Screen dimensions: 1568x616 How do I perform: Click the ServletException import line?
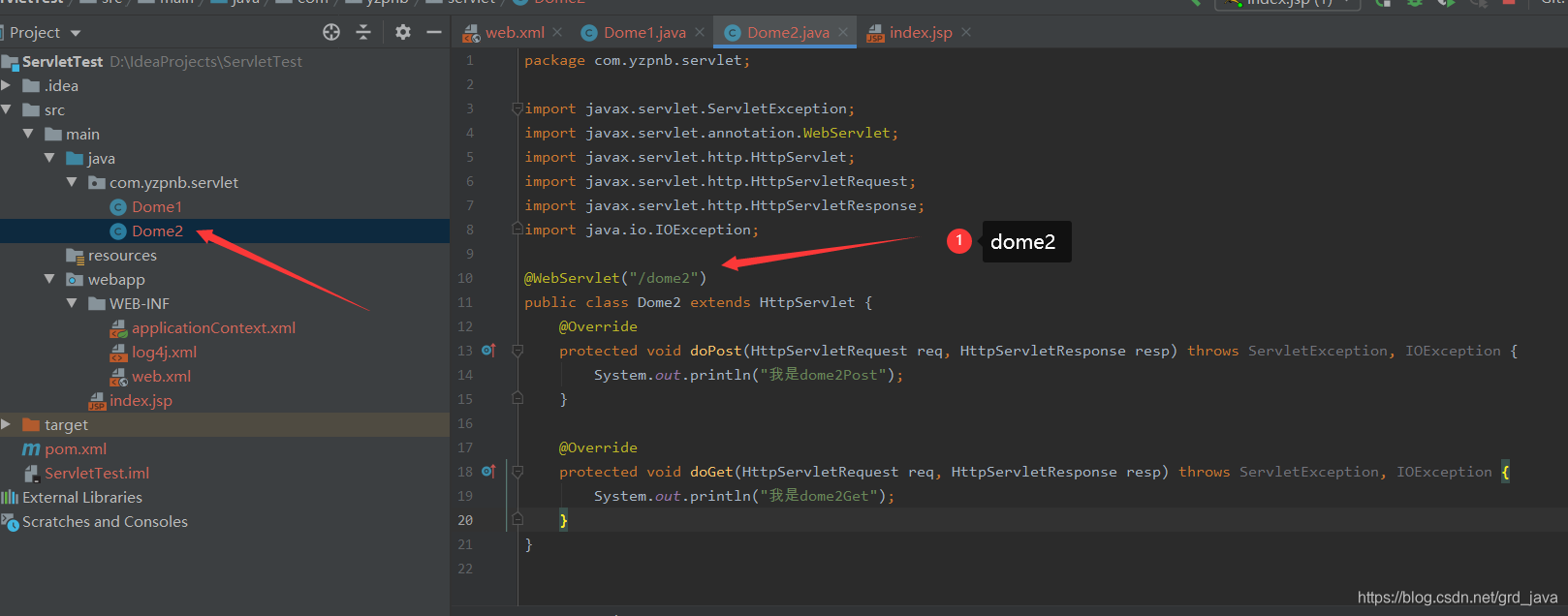point(689,108)
